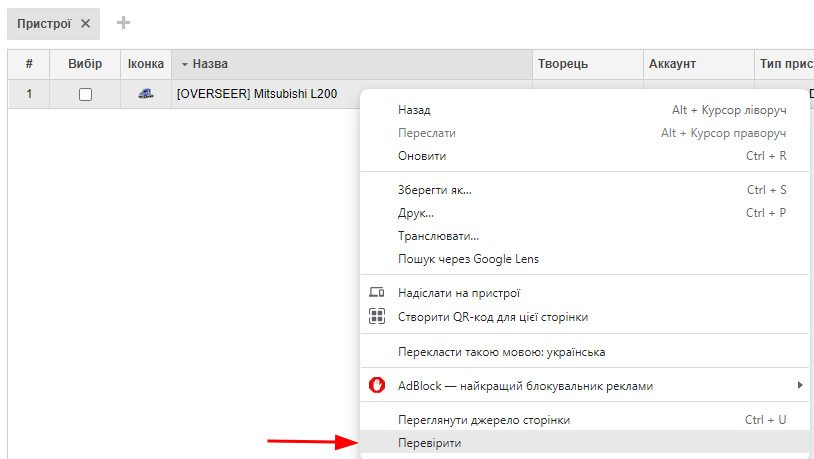814x459 pixels.
Task: Click the Аккаунт column header
Action: pyautogui.click(x=699, y=64)
